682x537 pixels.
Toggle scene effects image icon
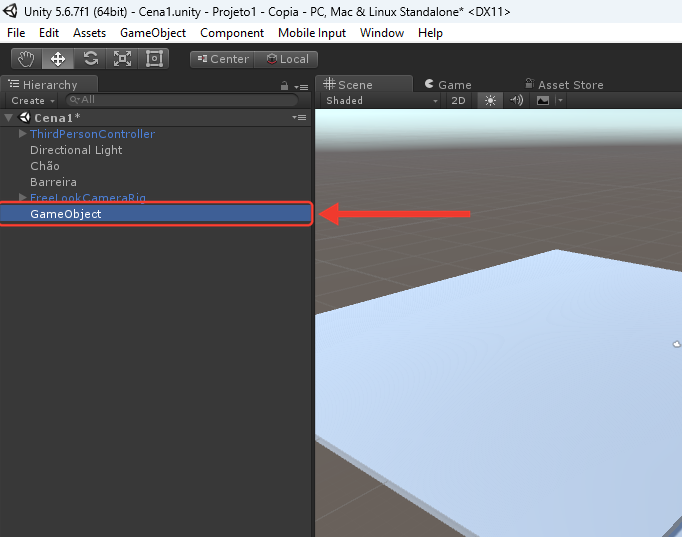[543, 100]
